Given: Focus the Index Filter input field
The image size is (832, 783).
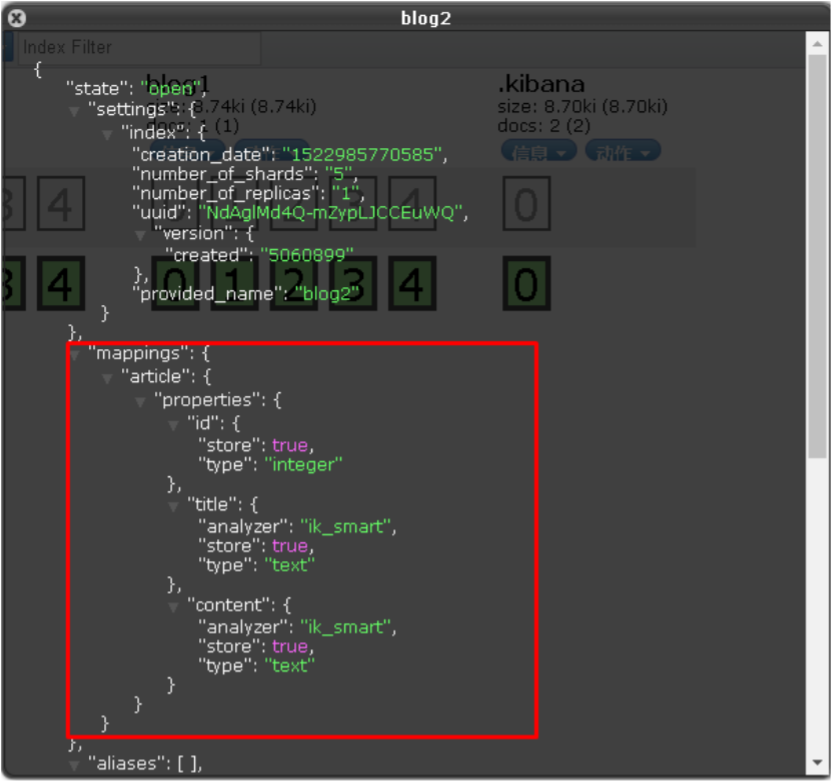Looking at the screenshot, I should pos(139,48).
